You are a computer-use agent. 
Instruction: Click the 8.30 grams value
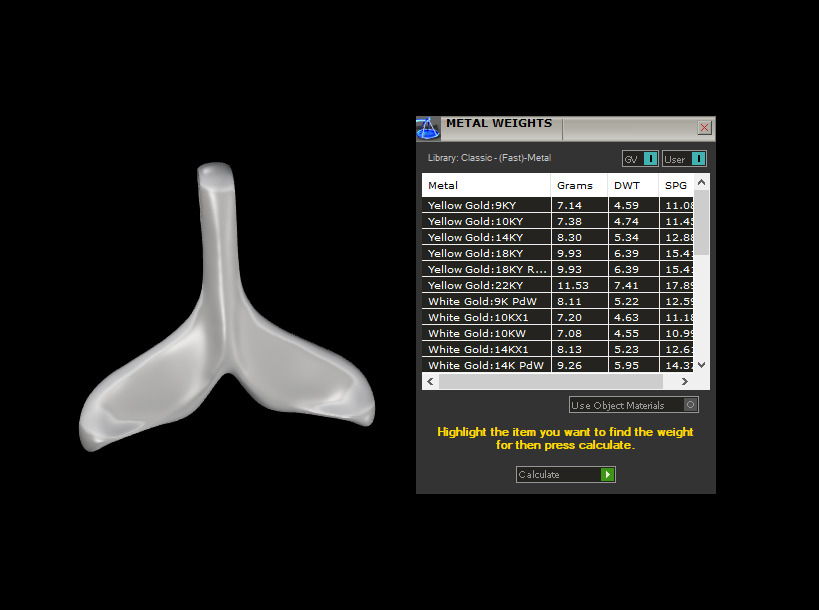tap(569, 238)
